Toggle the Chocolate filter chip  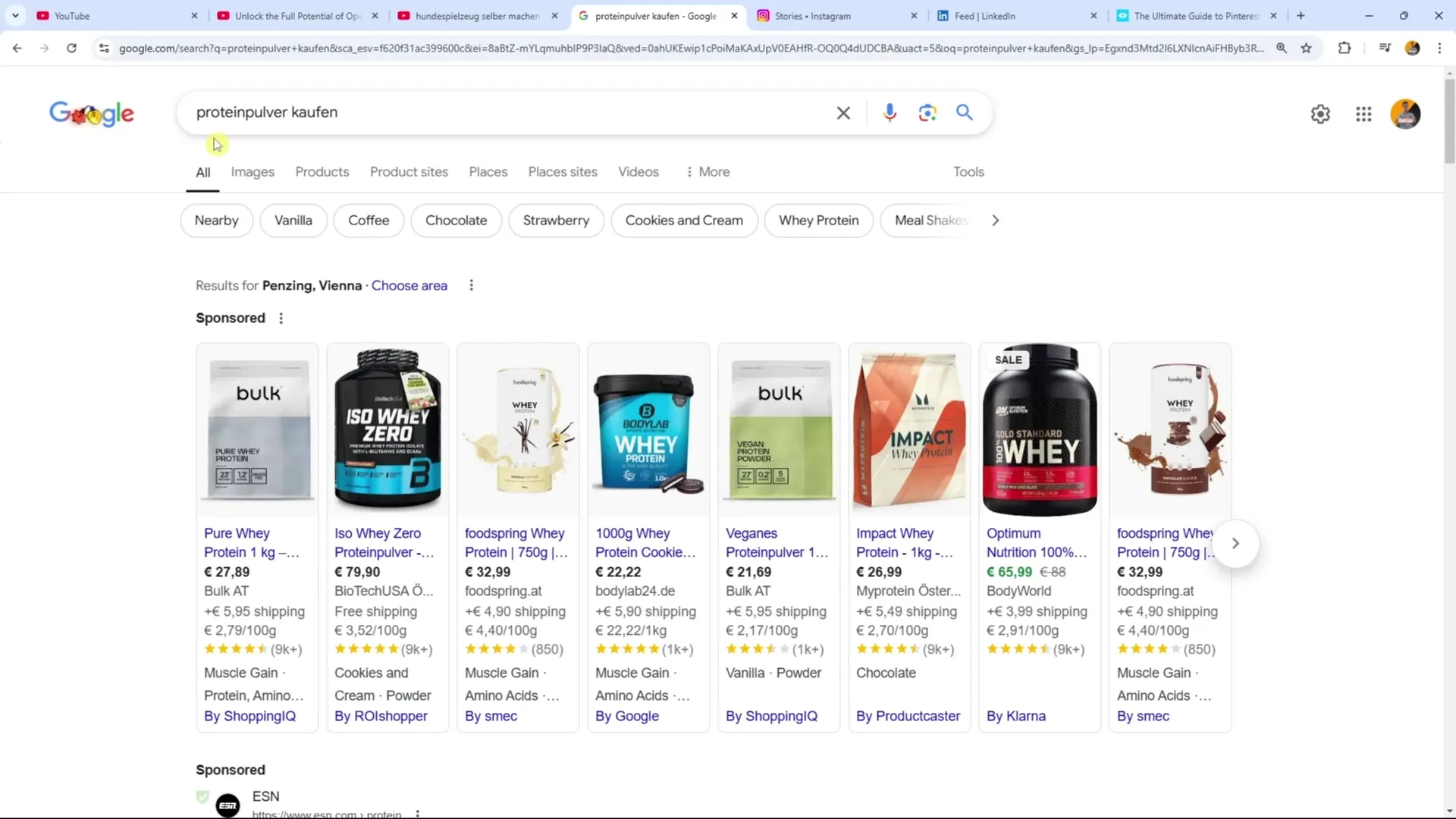point(456,221)
